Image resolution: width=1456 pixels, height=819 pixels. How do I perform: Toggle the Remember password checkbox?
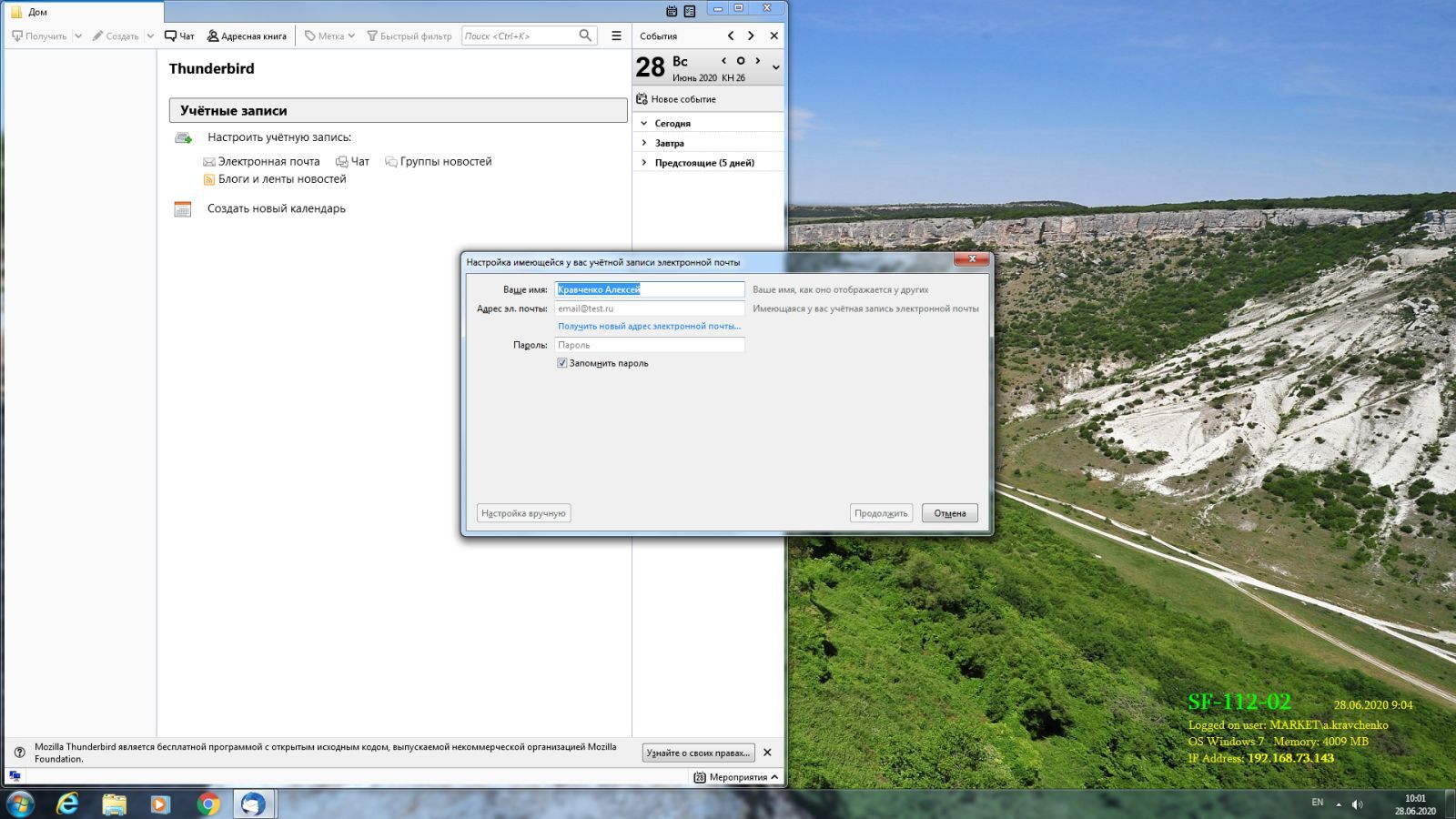(x=562, y=363)
